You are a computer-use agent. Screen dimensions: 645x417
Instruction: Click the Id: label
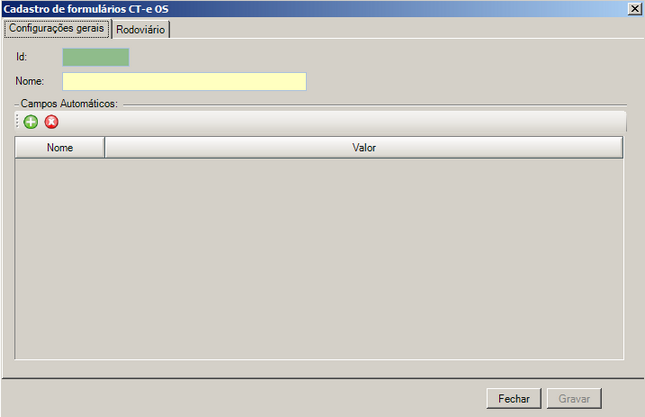coord(21,56)
